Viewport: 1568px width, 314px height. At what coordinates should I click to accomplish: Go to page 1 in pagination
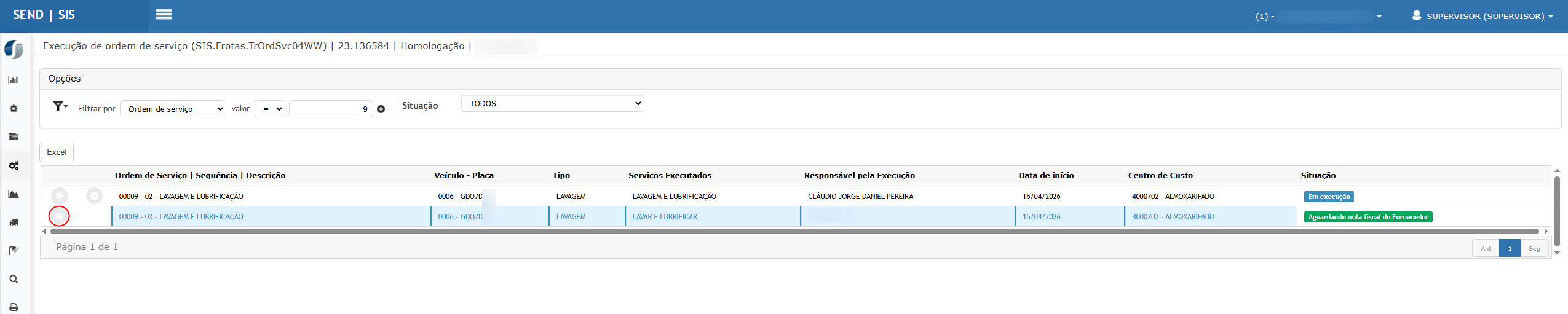(1510, 248)
